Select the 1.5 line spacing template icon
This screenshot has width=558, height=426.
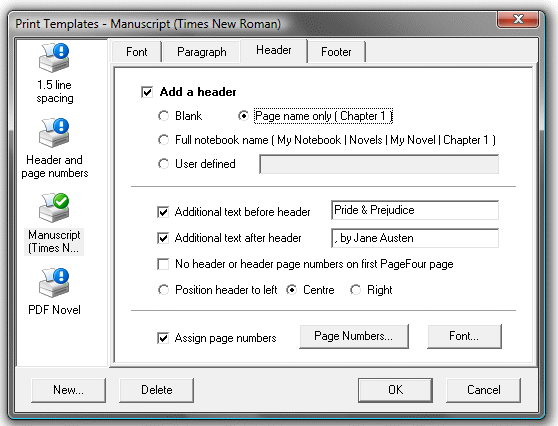[54, 58]
